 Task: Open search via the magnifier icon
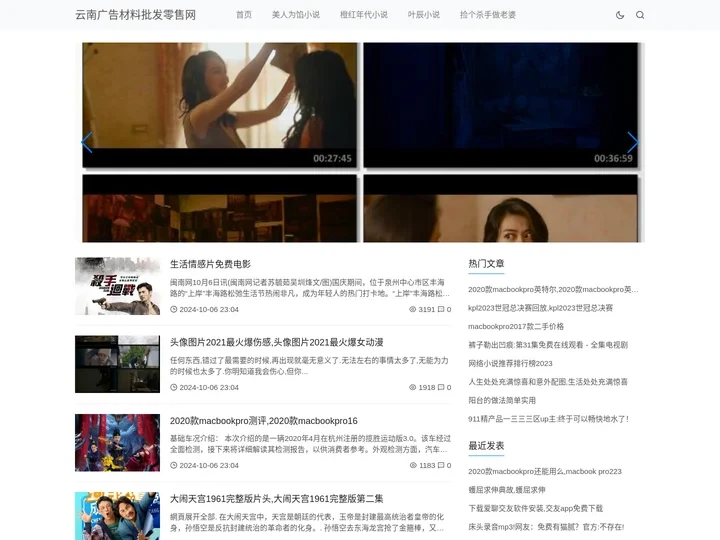[x=640, y=15]
